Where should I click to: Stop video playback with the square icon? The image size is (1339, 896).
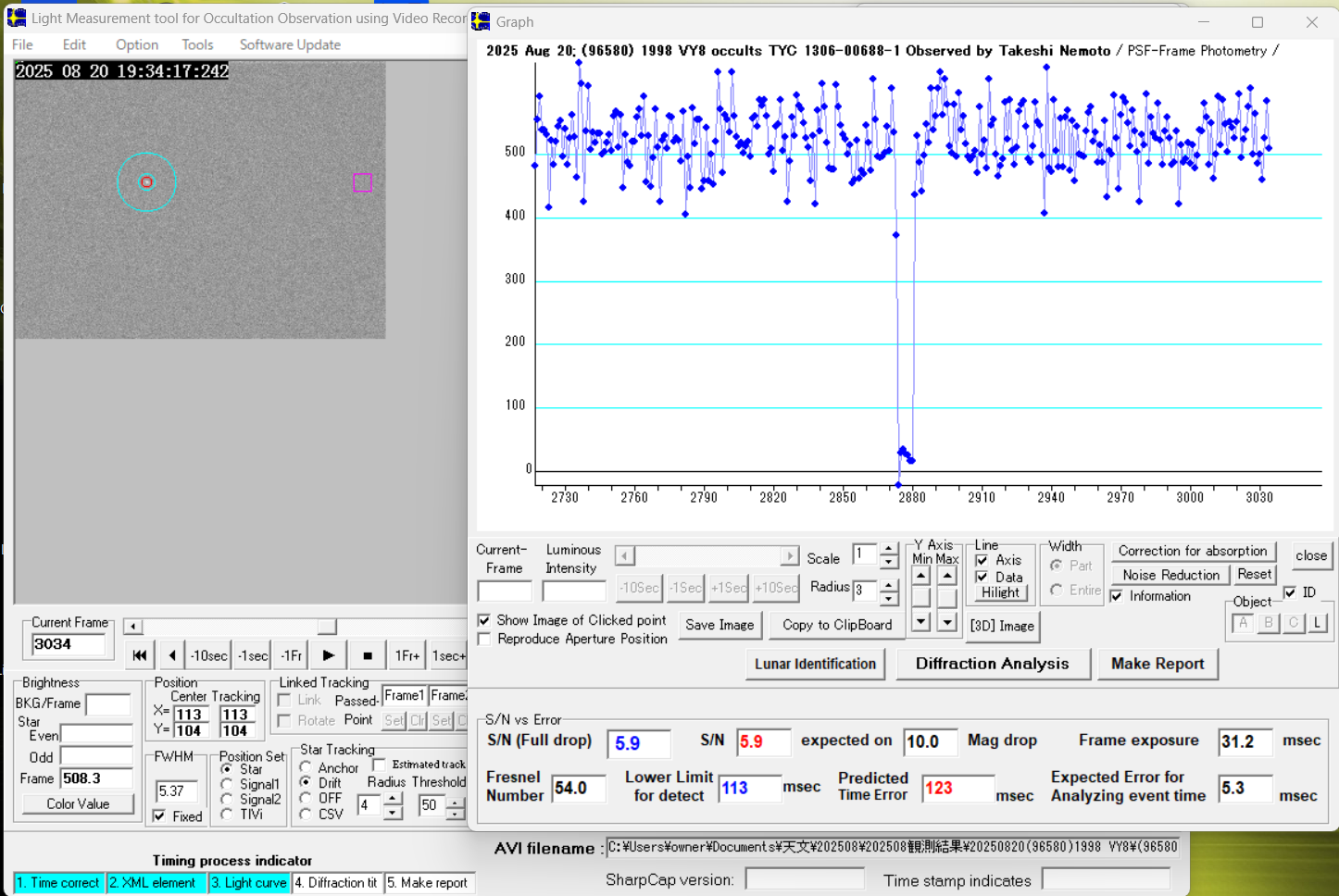[368, 655]
